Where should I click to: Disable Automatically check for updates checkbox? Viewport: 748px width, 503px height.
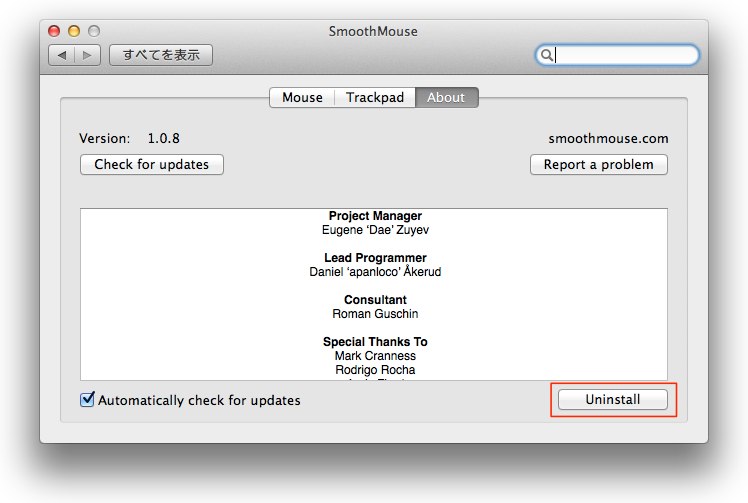point(87,399)
